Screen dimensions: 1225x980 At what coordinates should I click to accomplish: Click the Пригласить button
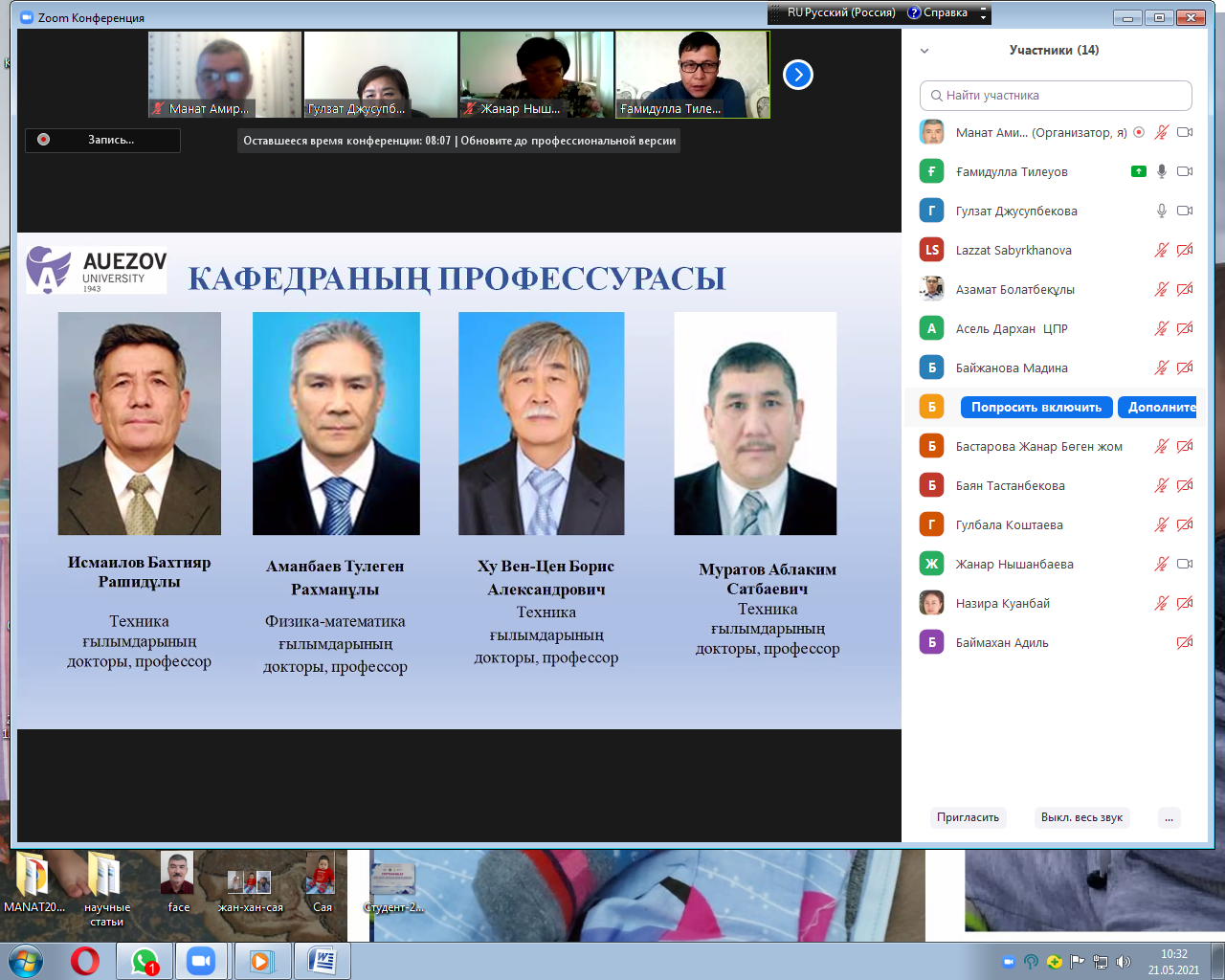click(968, 817)
